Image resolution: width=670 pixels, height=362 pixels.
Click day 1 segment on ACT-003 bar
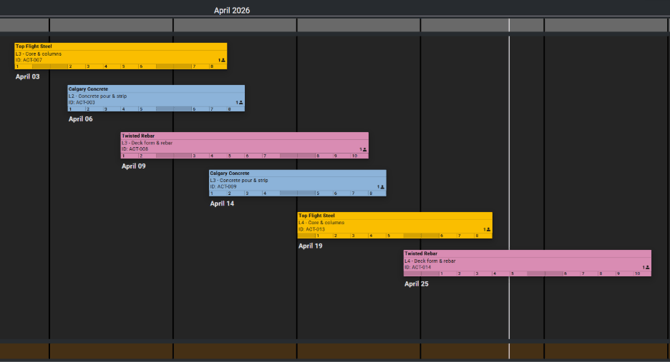point(76,109)
